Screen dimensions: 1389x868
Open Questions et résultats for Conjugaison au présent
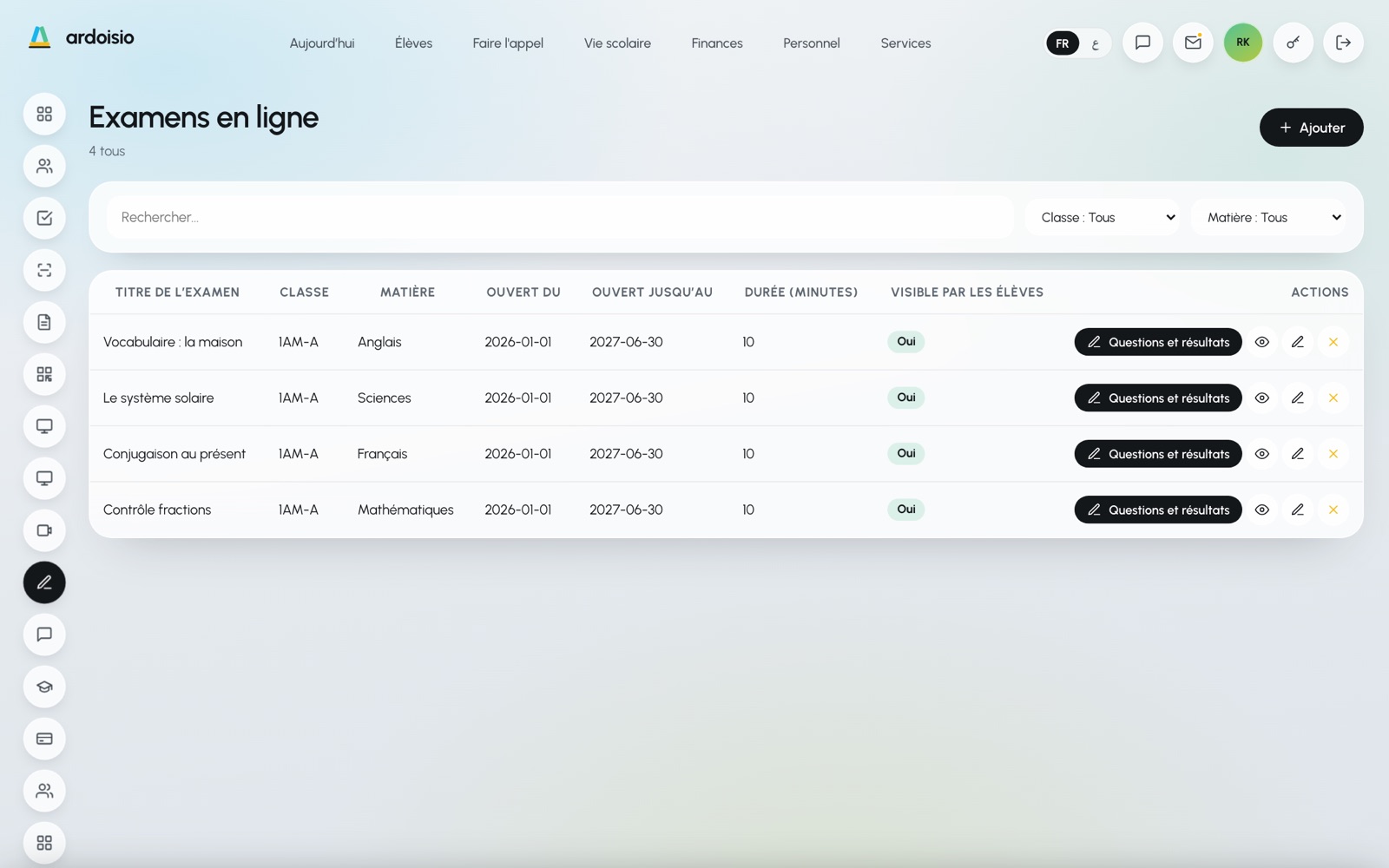(1158, 454)
